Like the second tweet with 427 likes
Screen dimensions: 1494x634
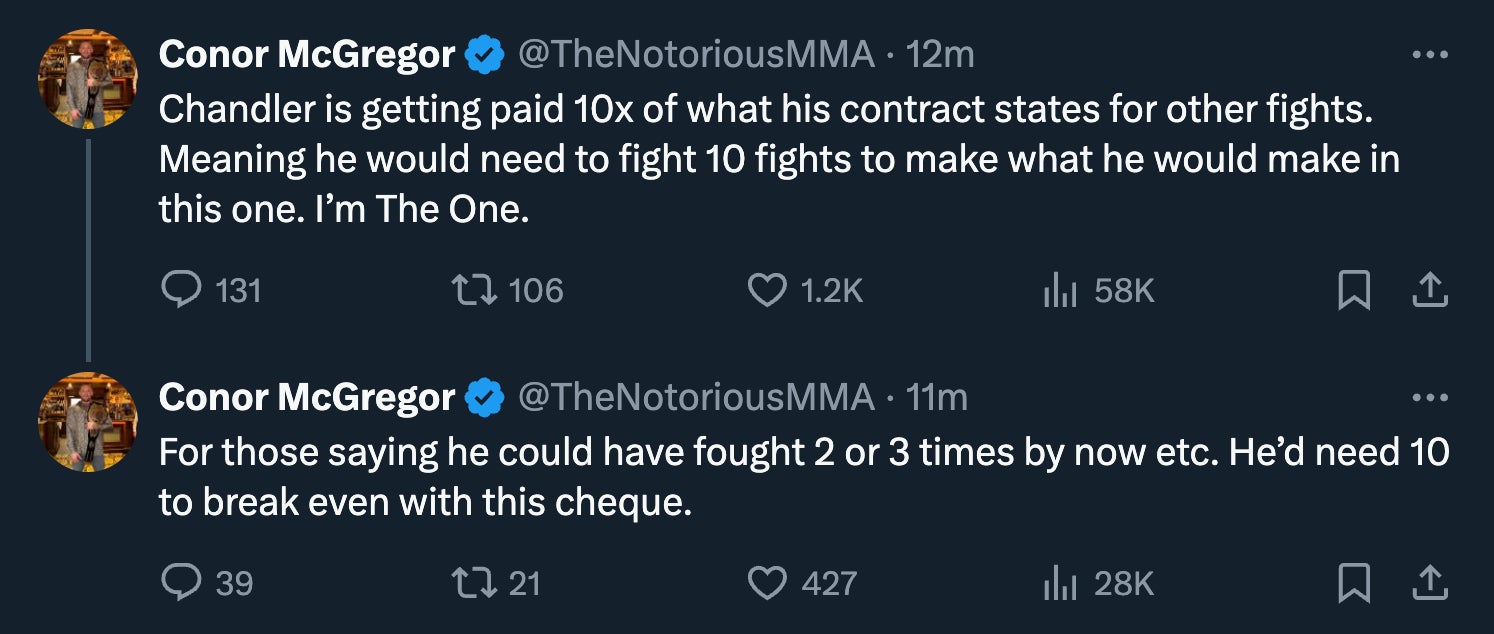tap(767, 583)
